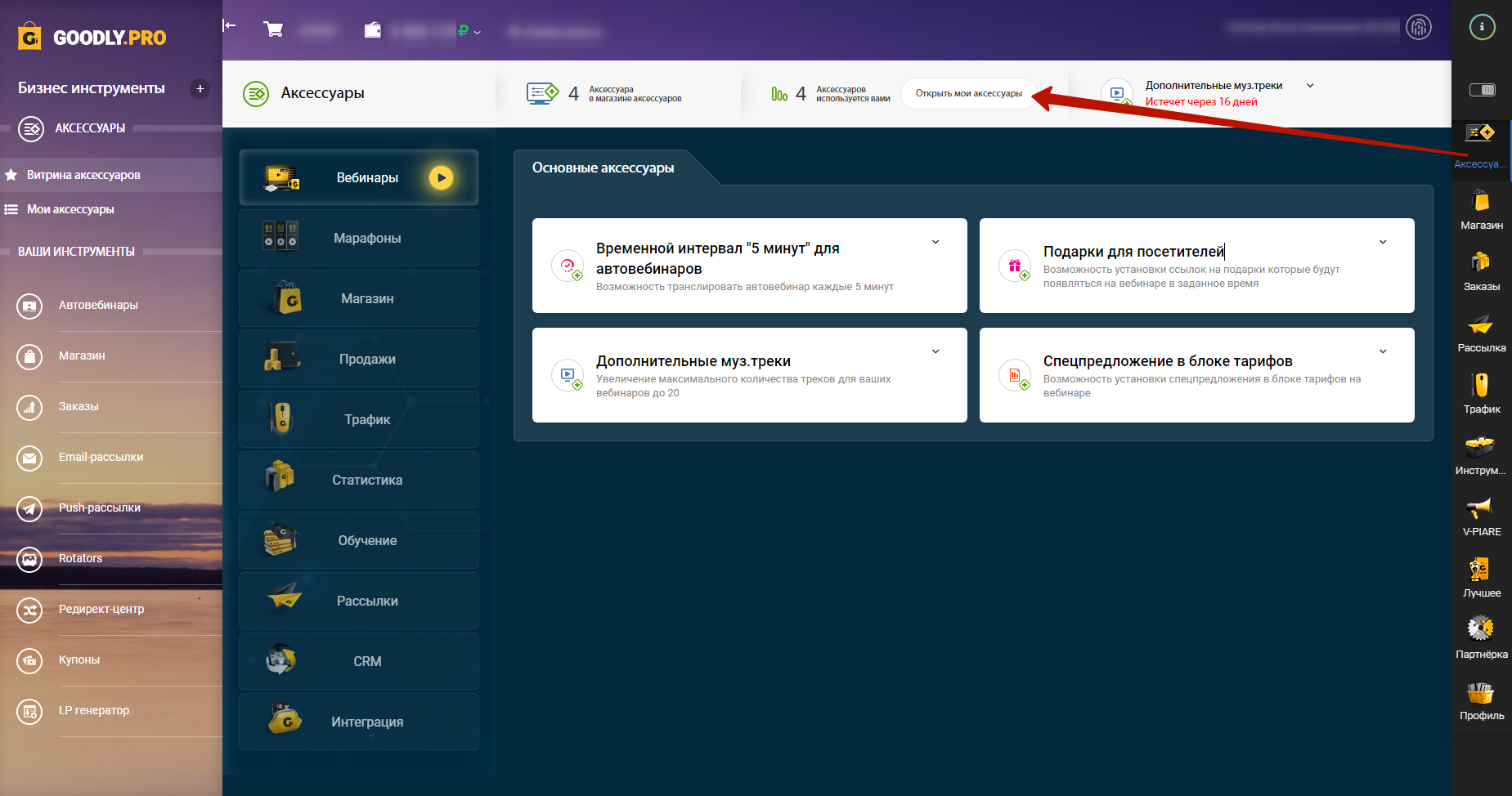The width and height of the screenshot is (1512, 796).
Task: Open V-PIARE megaphone icon
Action: click(x=1481, y=516)
